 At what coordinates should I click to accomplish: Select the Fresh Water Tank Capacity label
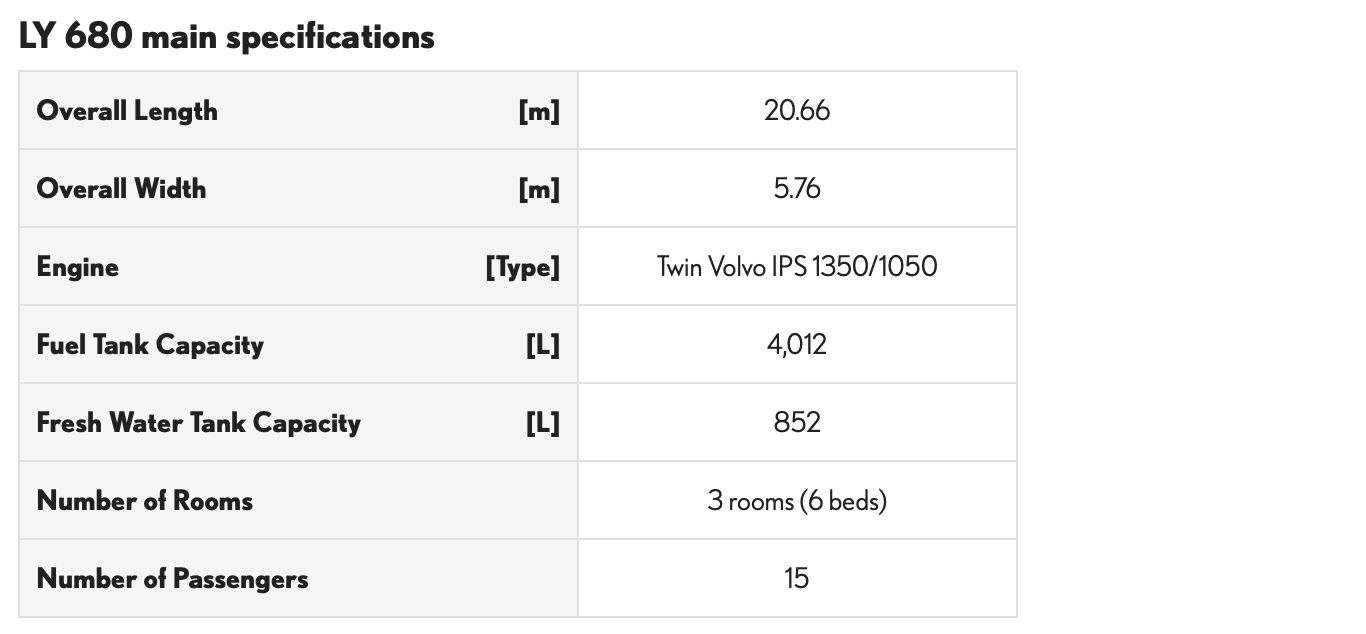(x=199, y=423)
